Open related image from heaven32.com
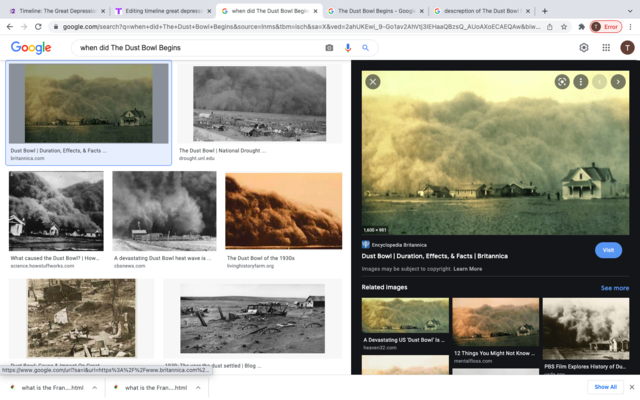The image size is (640, 400). tap(405, 316)
